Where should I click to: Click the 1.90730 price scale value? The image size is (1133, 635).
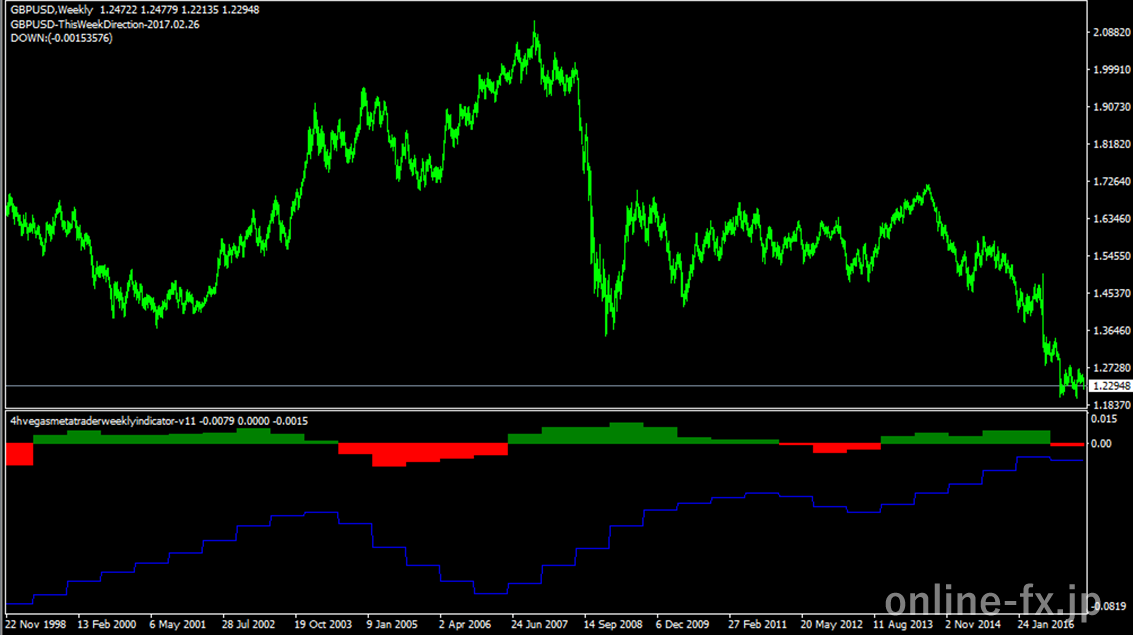pos(1112,107)
